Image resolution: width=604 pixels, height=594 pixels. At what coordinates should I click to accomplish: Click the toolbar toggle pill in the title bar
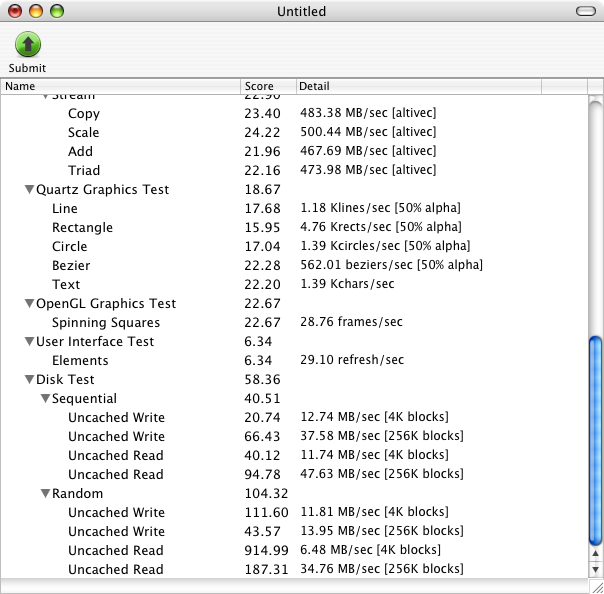(x=586, y=11)
